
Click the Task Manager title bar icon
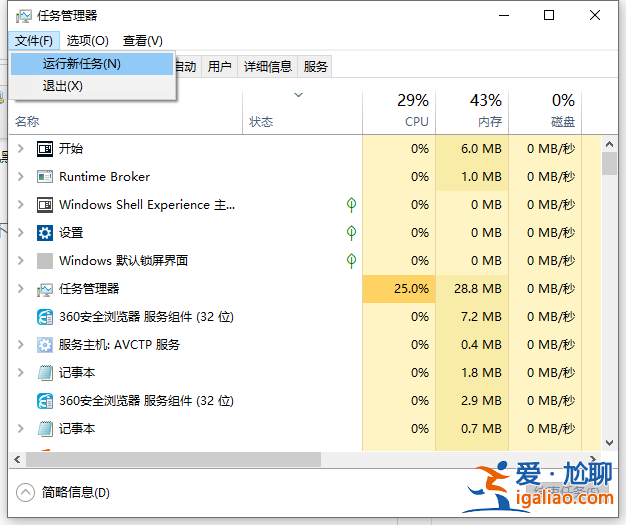[24, 16]
